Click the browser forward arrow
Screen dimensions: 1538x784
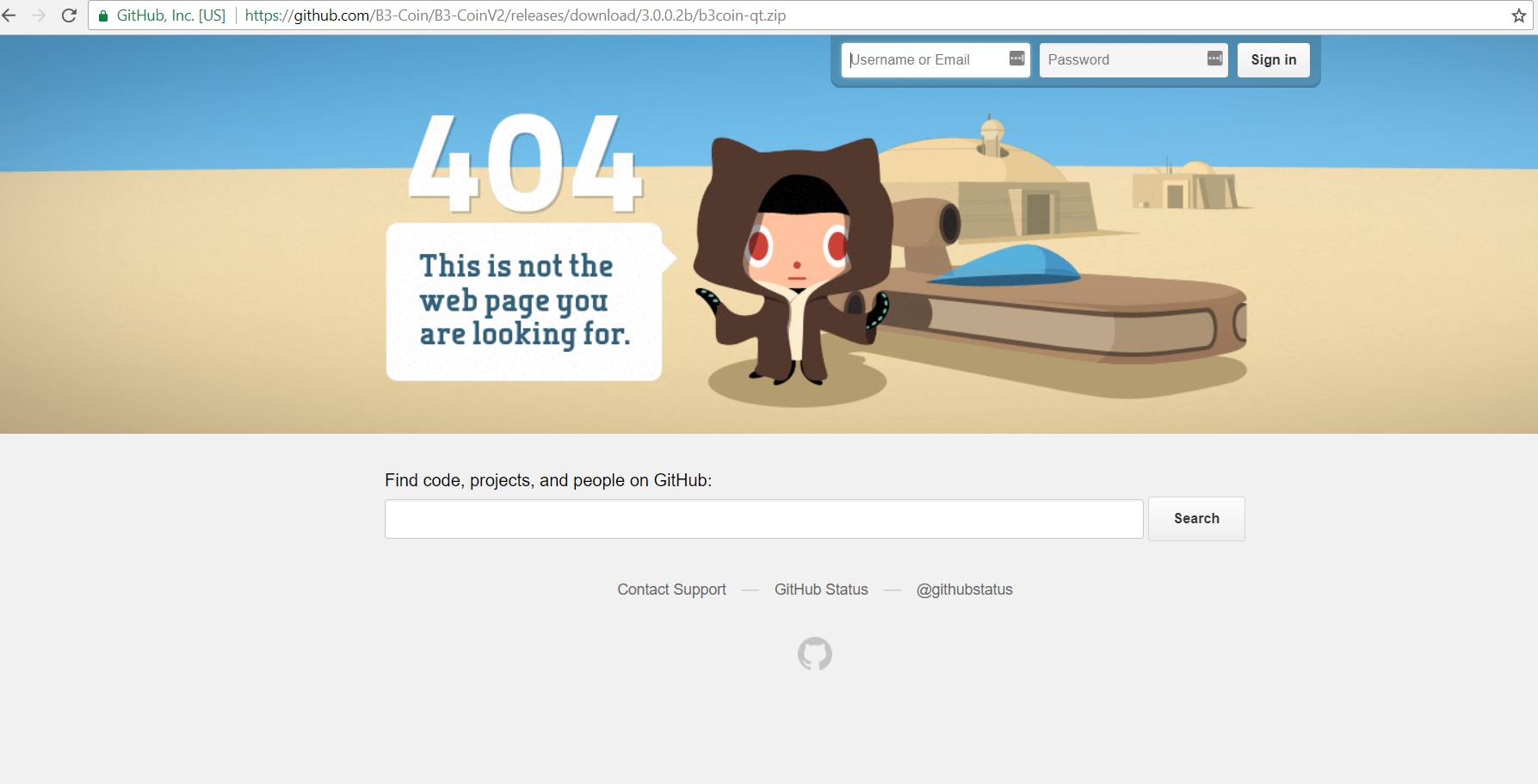[x=39, y=15]
